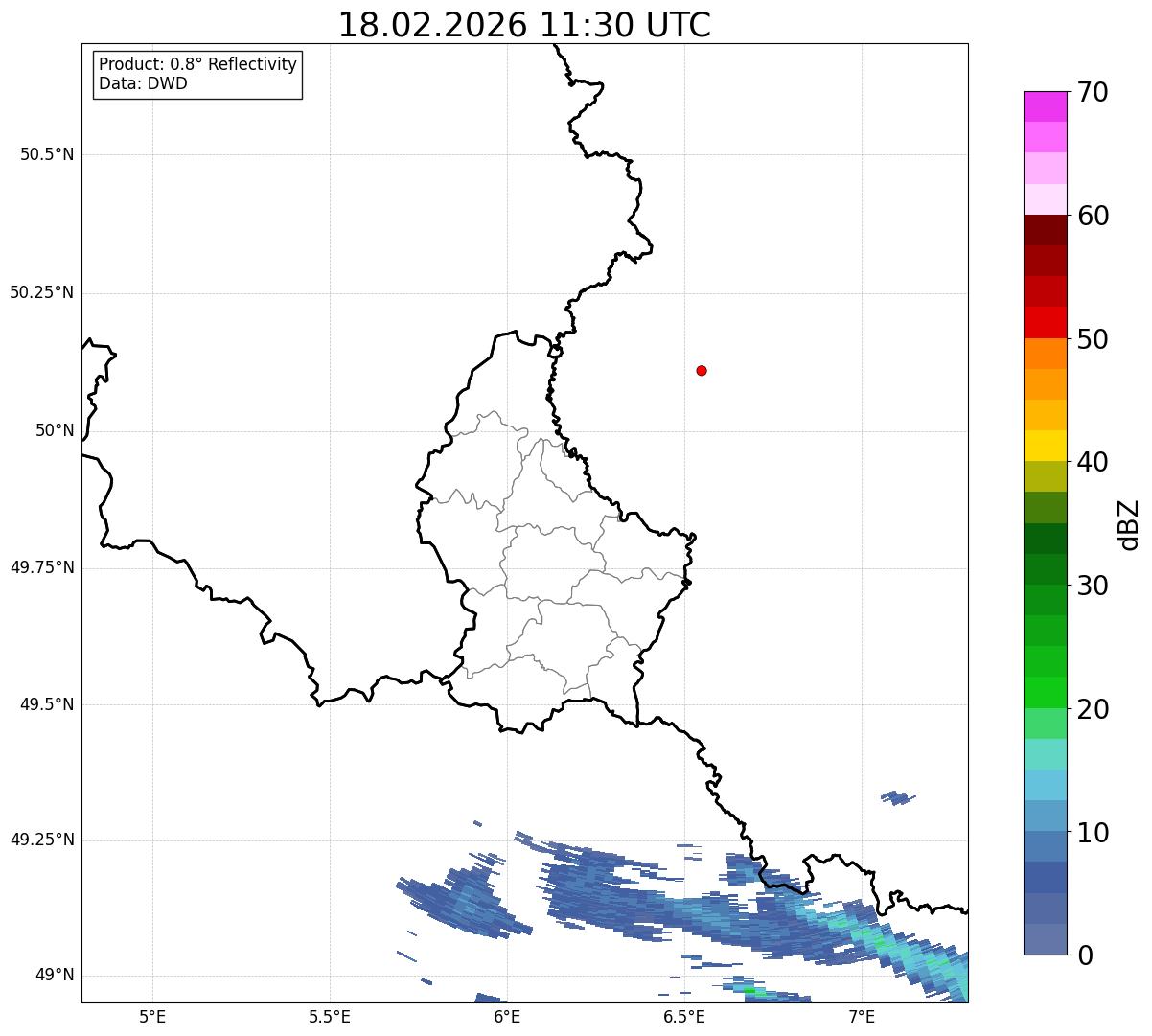This screenshot has height=1036, width=1152.
Task: Click the 60 tick on colorbar
Action: [1094, 216]
